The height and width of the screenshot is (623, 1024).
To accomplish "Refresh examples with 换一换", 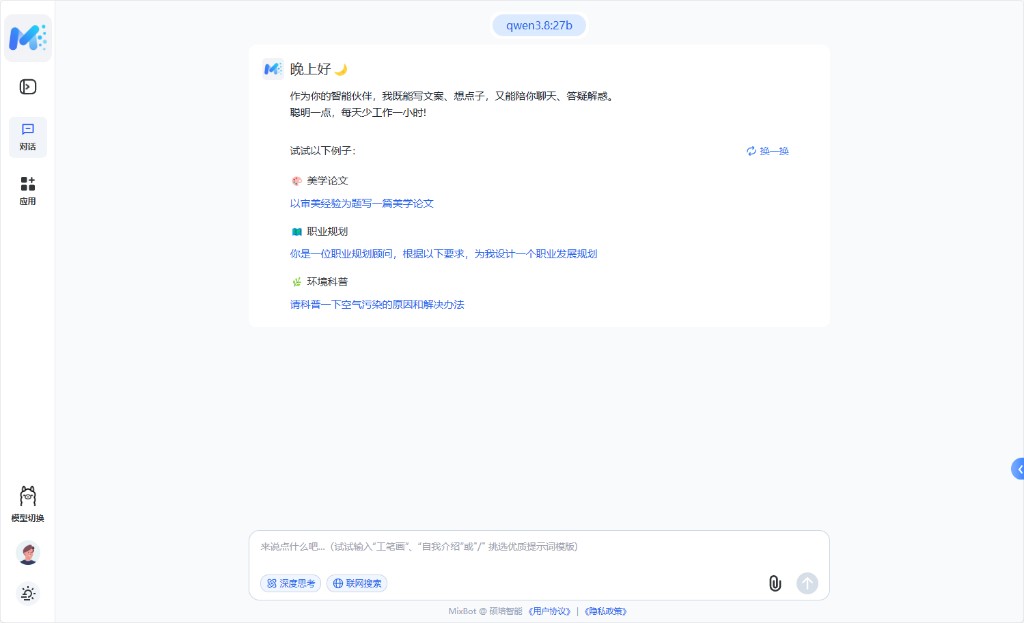I will pos(767,151).
